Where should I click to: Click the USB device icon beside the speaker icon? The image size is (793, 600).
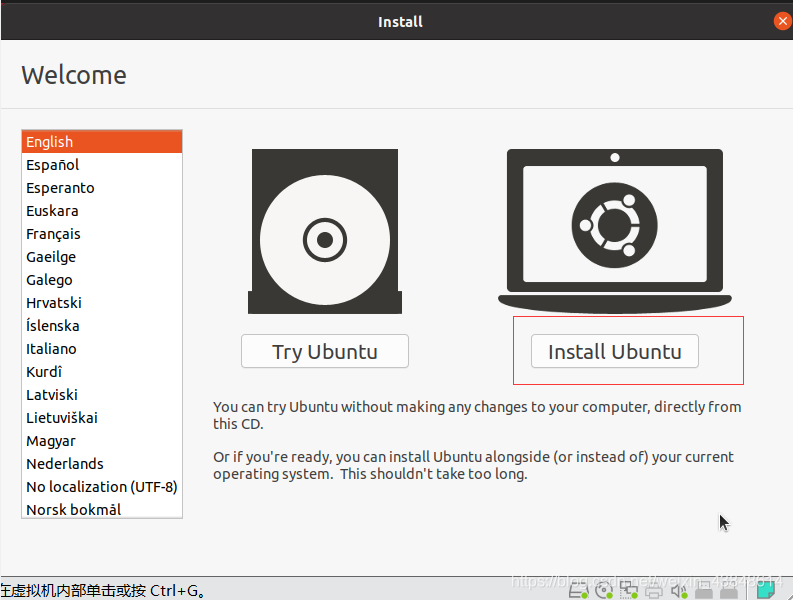pyautogui.click(x=704, y=590)
